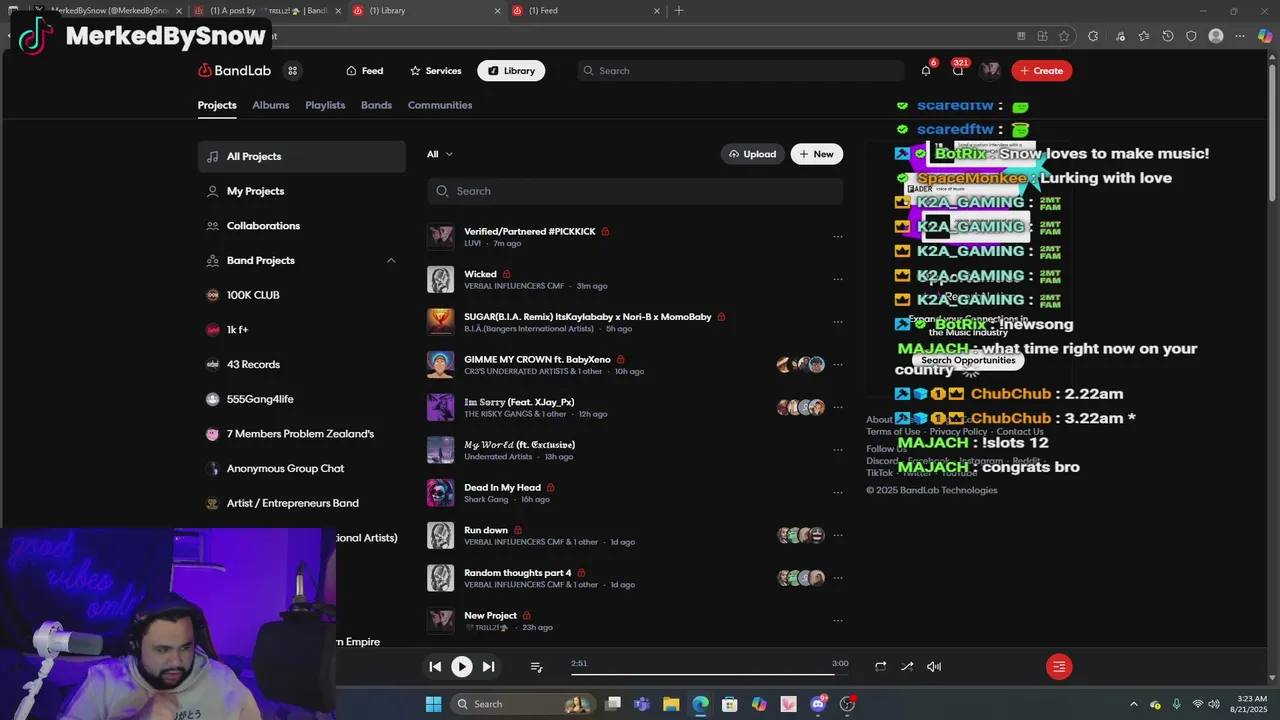Click the project list Search field

click(635, 191)
